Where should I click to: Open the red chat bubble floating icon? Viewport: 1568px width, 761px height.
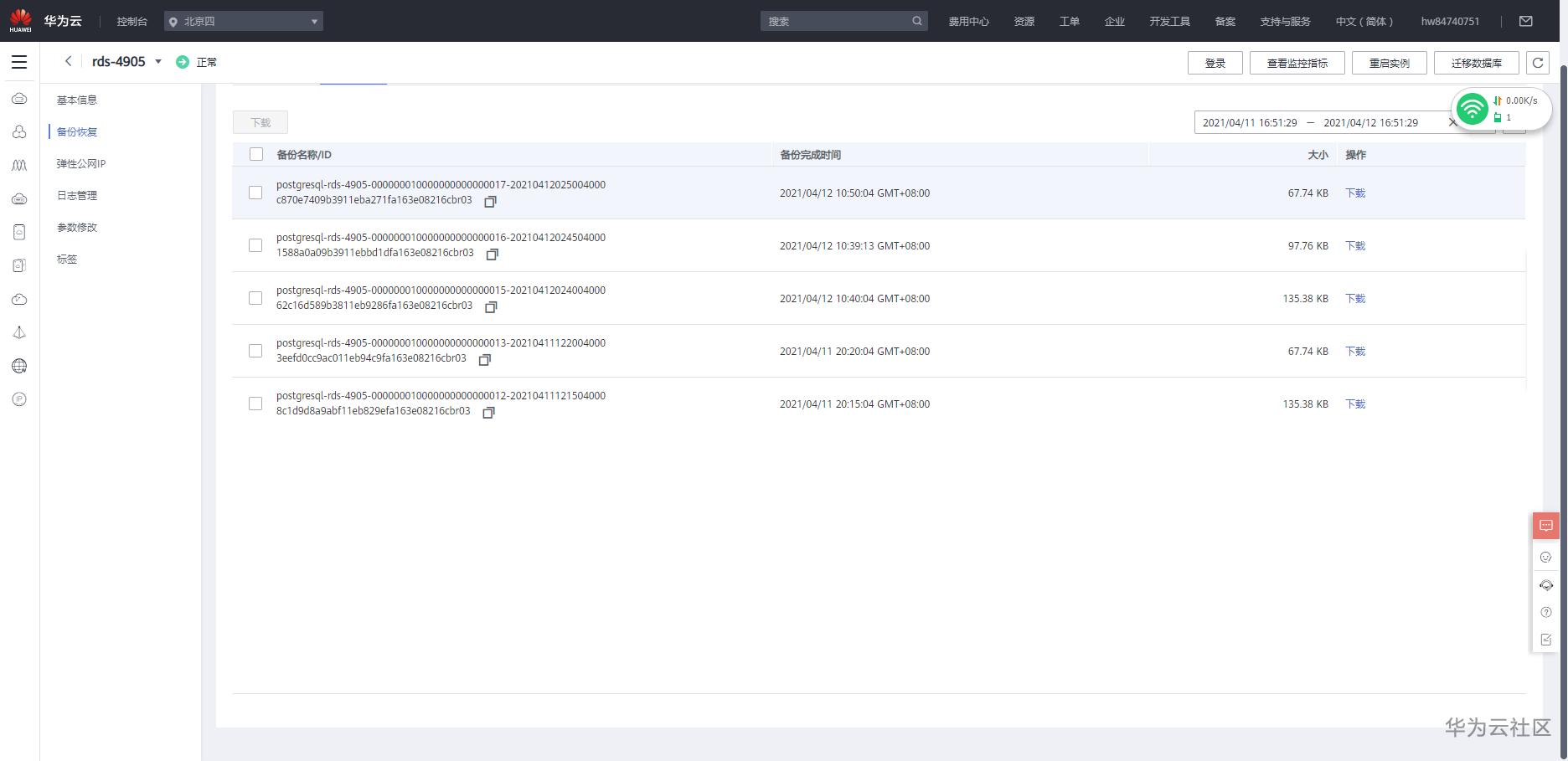(x=1546, y=526)
